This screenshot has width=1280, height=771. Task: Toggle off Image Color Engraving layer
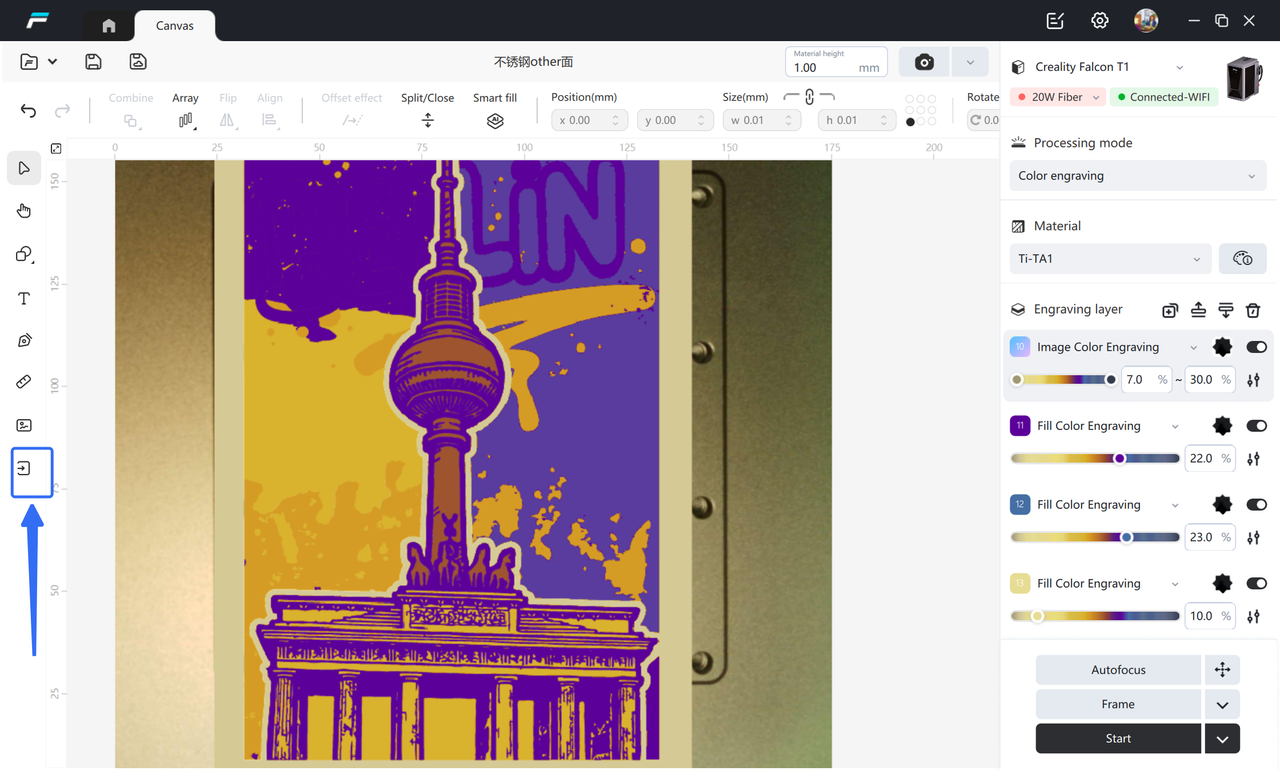tap(1256, 347)
